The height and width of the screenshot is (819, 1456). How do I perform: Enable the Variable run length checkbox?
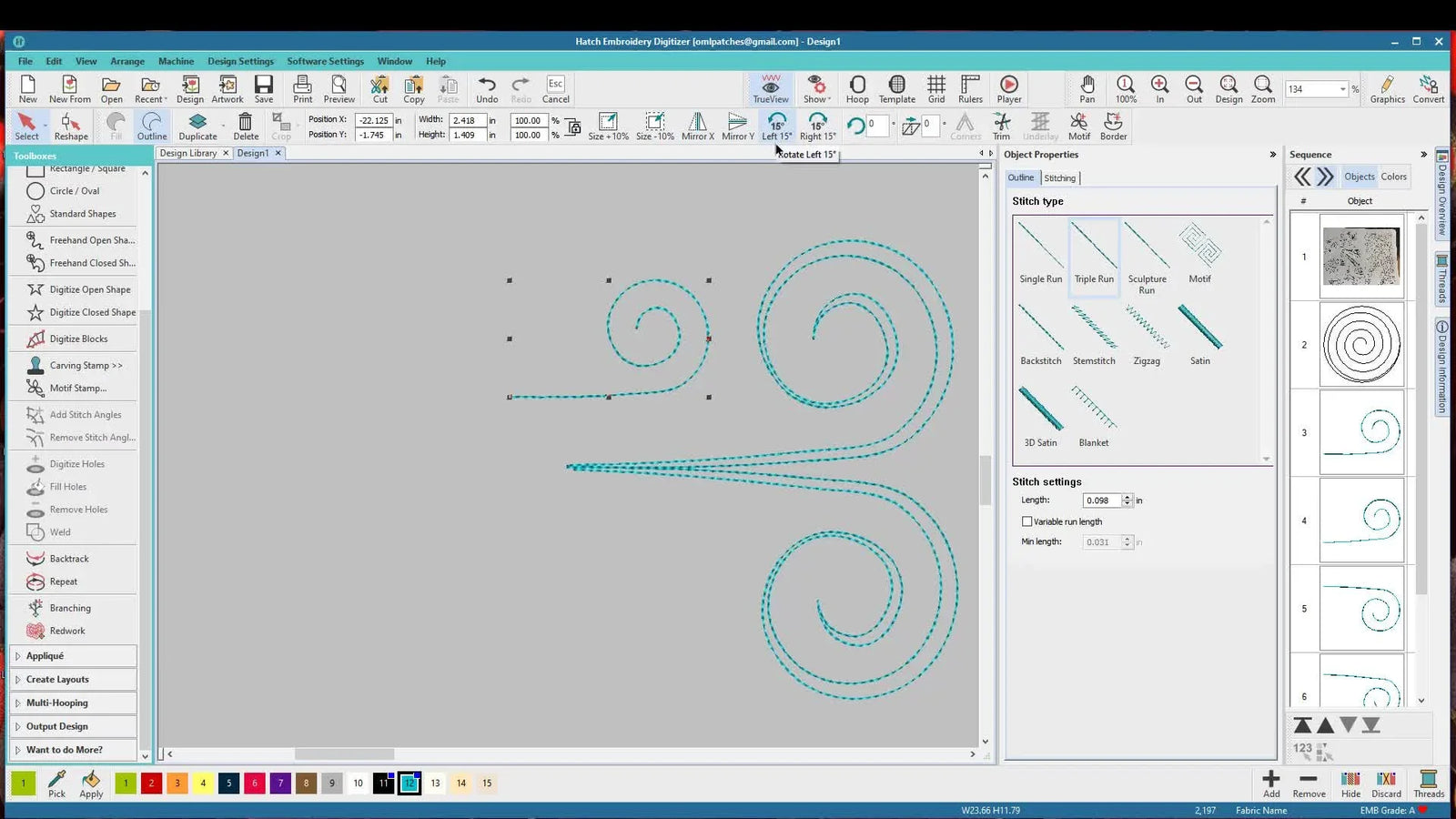[1026, 521]
